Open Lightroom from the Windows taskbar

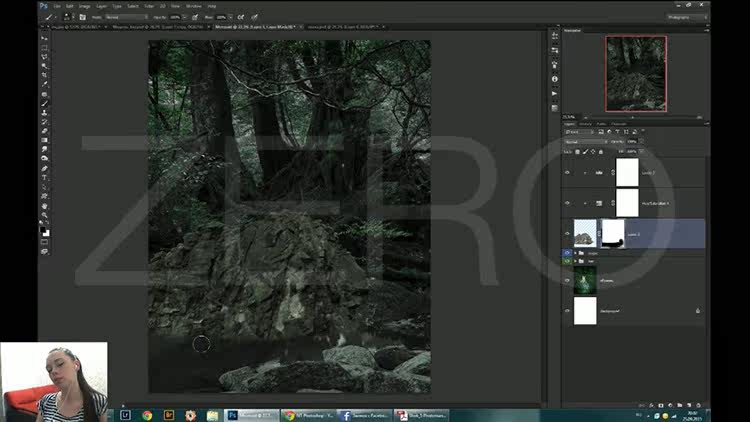[x=125, y=414]
